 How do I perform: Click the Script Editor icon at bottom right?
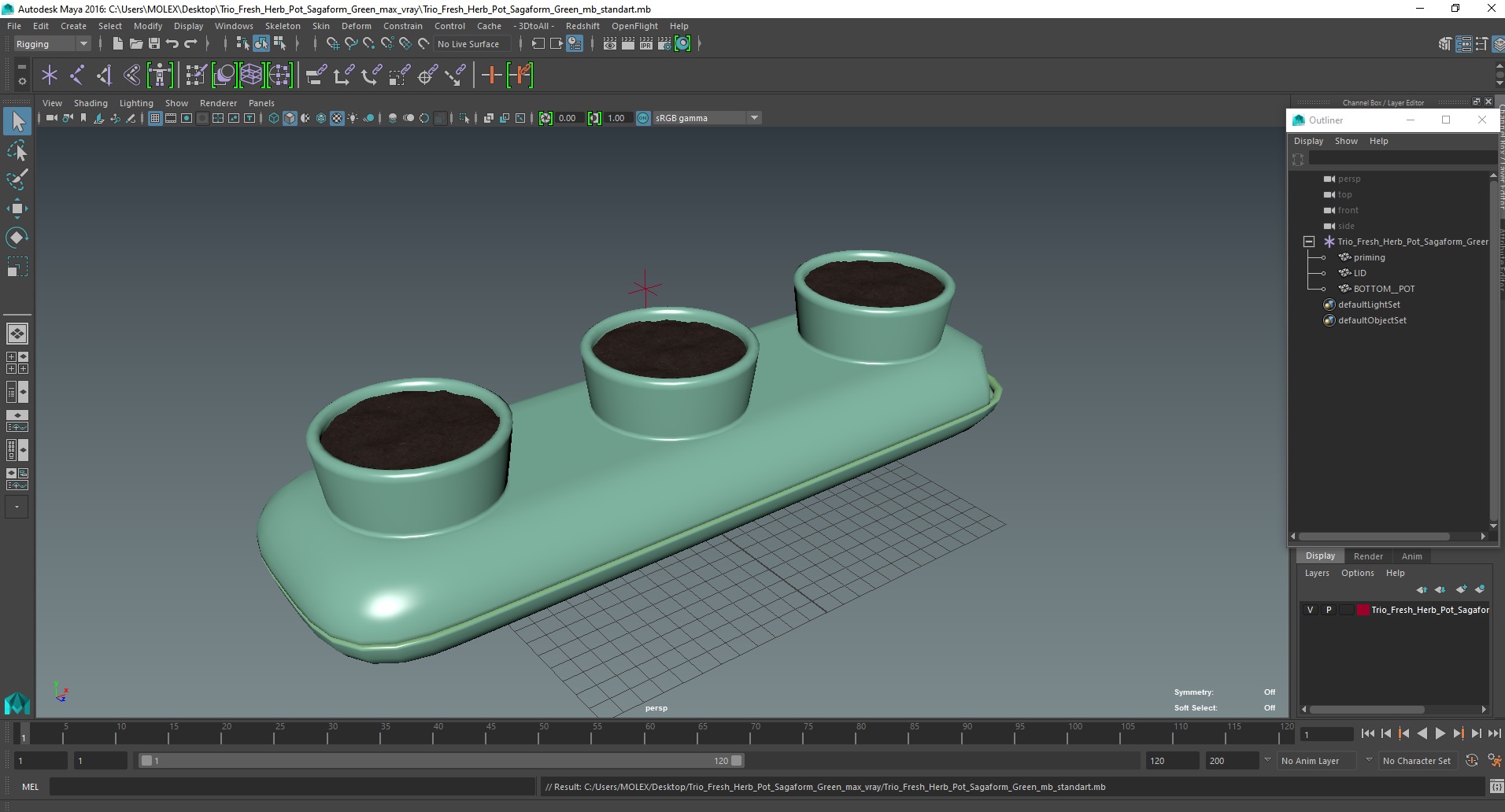1496,787
